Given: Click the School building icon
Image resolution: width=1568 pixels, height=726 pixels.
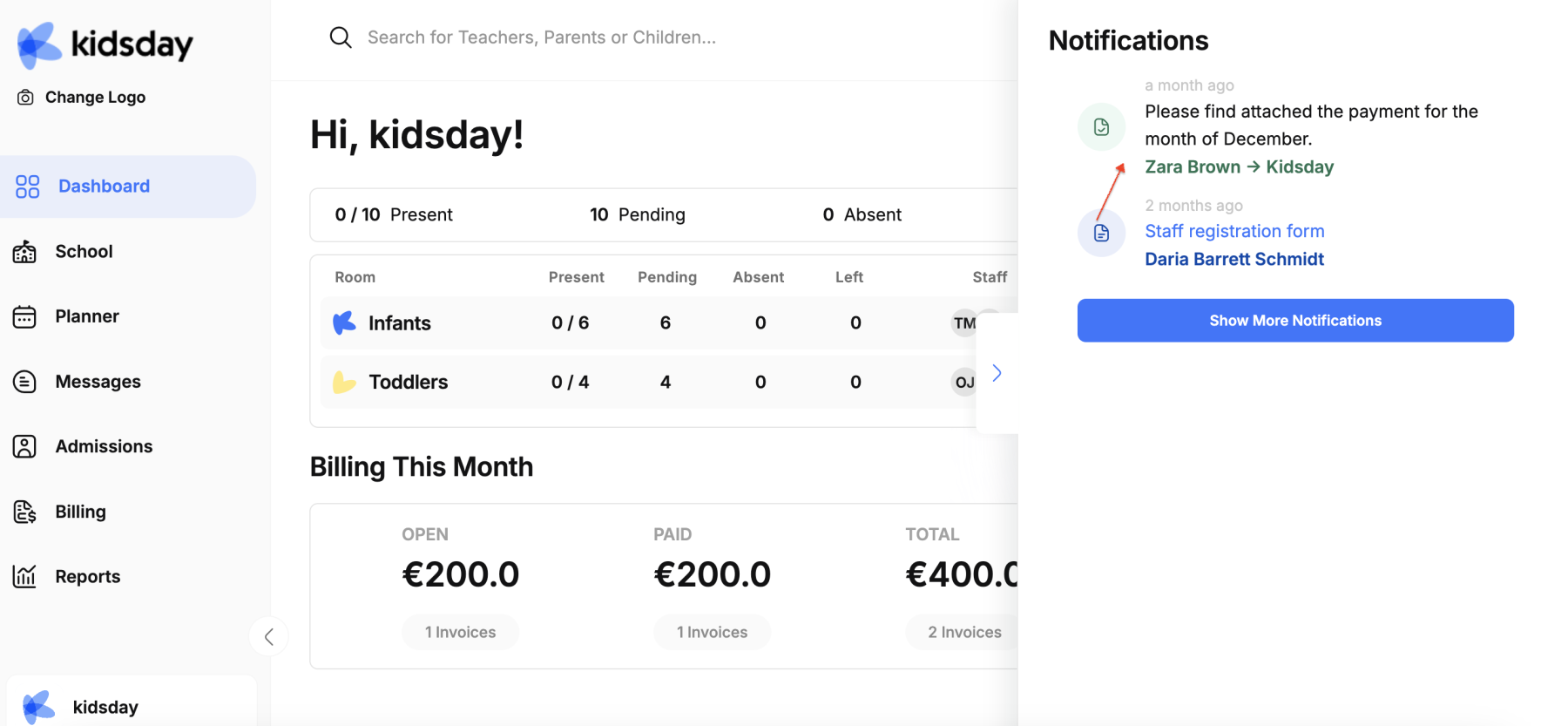Looking at the screenshot, I should (24, 252).
